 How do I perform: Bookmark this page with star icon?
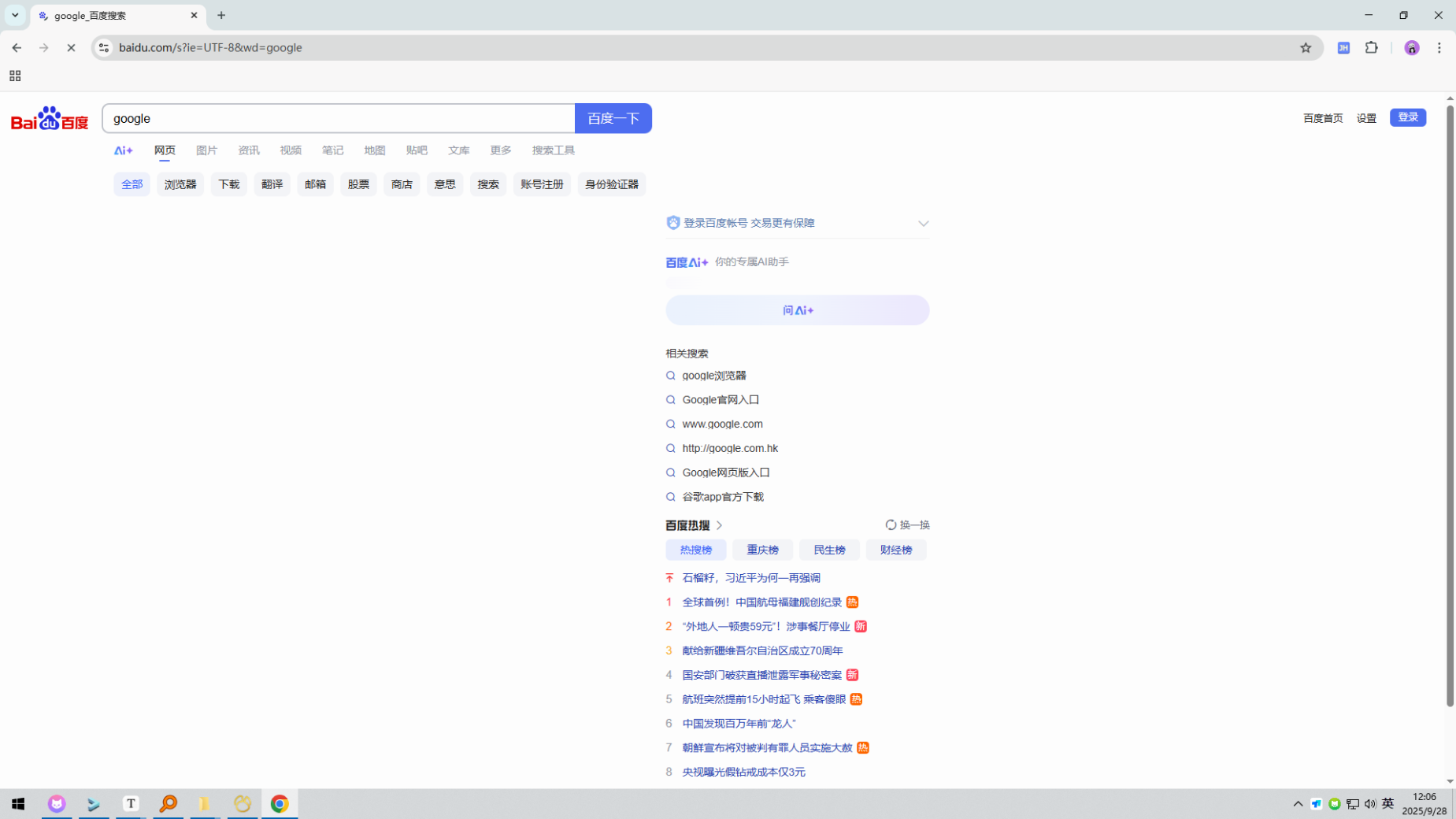[1306, 48]
